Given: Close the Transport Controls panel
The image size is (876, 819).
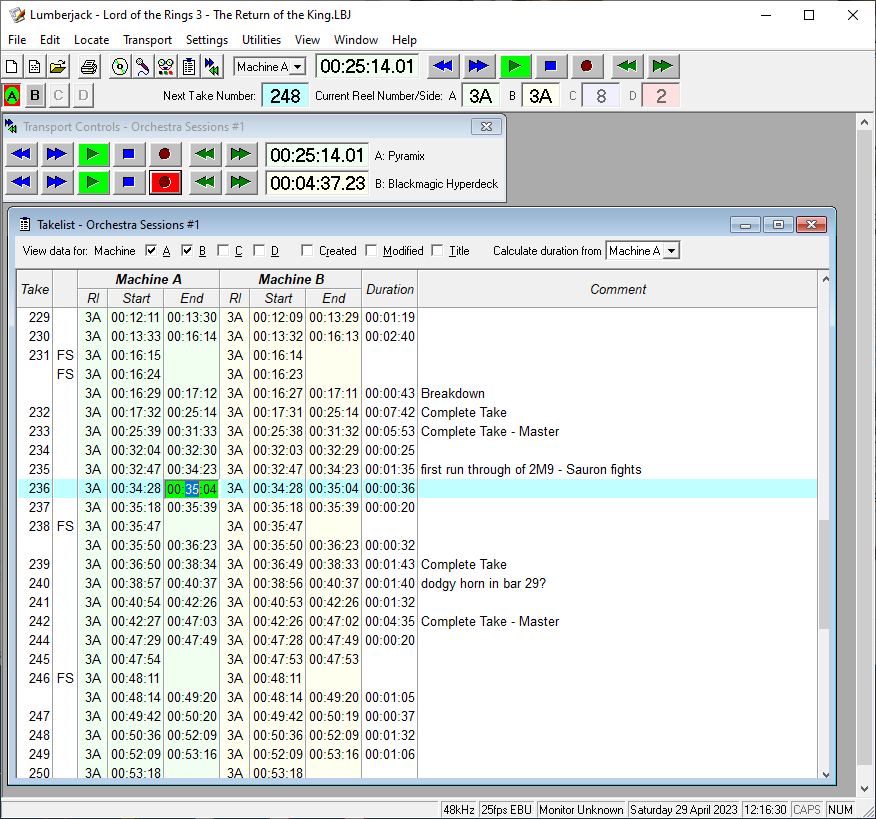Looking at the screenshot, I should click(x=486, y=127).
